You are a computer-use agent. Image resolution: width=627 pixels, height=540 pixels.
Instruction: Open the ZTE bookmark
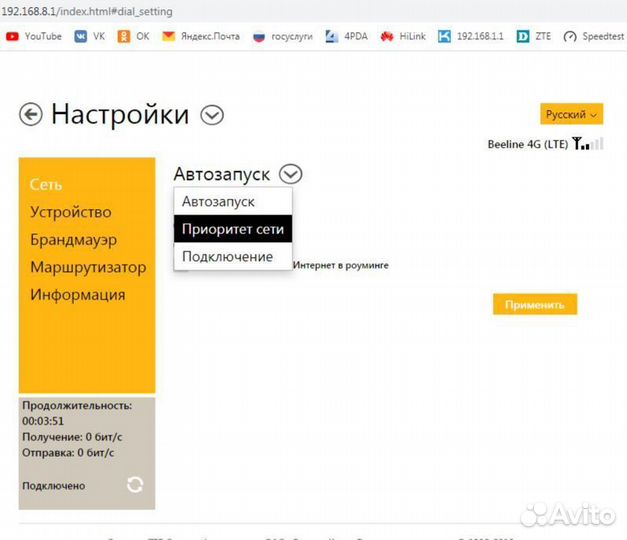tap(533, 36)
